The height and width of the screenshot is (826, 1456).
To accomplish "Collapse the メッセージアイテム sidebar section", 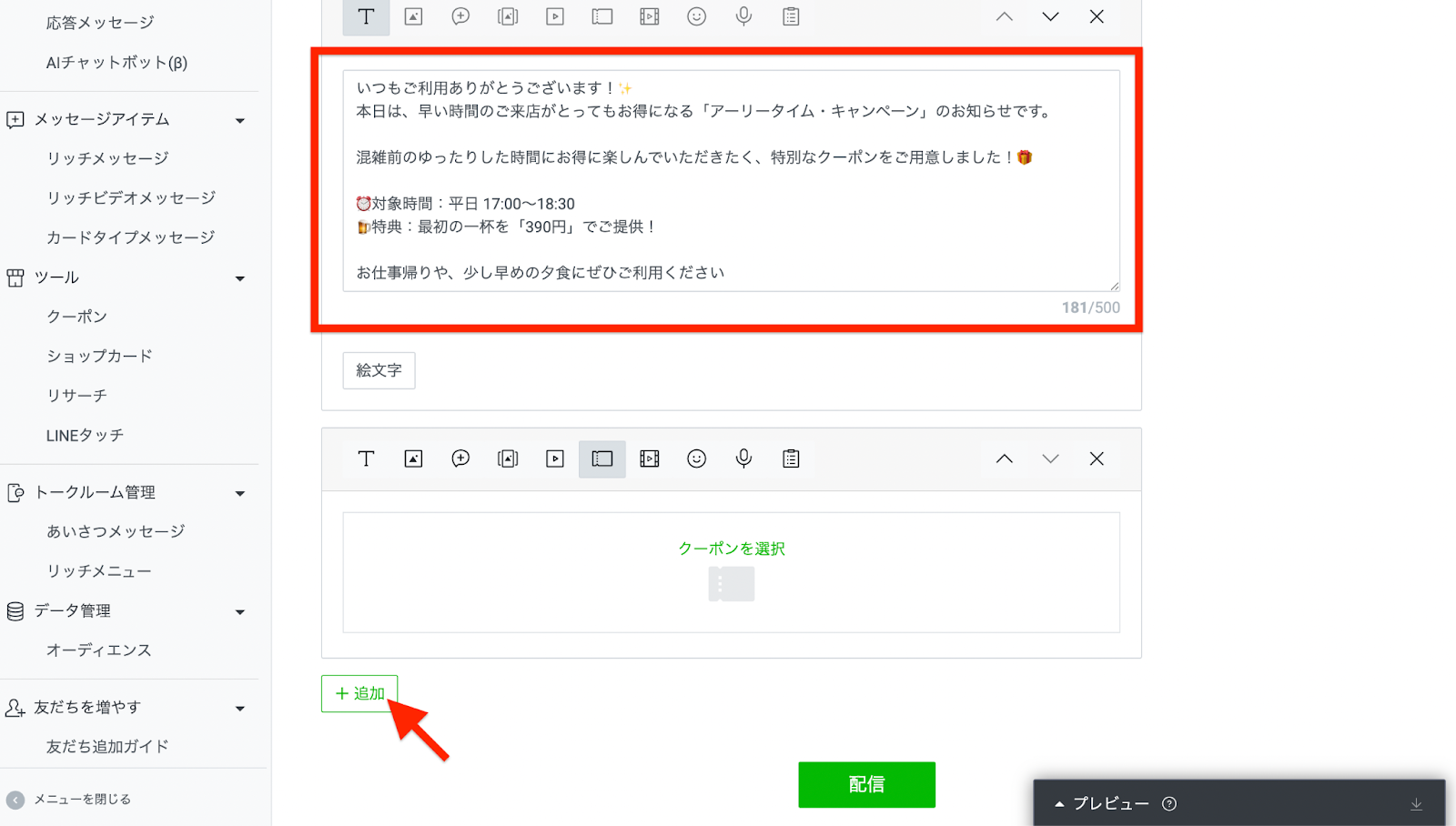I will 240,120.
